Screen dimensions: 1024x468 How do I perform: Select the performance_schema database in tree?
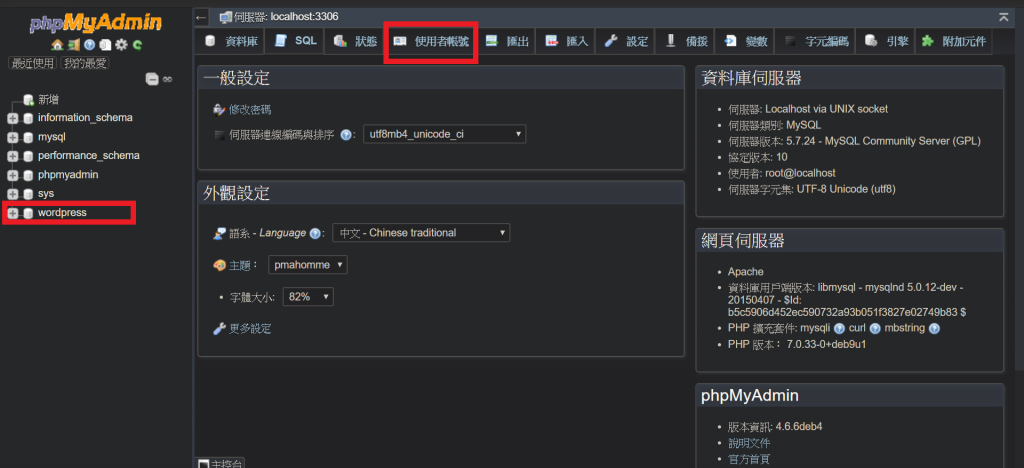pyautogui.click(x=88, y=156)
